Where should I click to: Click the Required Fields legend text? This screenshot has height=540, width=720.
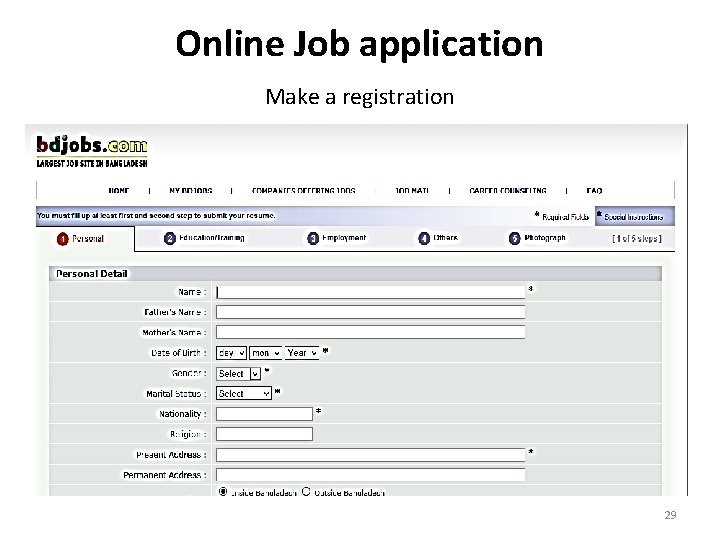pos(565,217)
